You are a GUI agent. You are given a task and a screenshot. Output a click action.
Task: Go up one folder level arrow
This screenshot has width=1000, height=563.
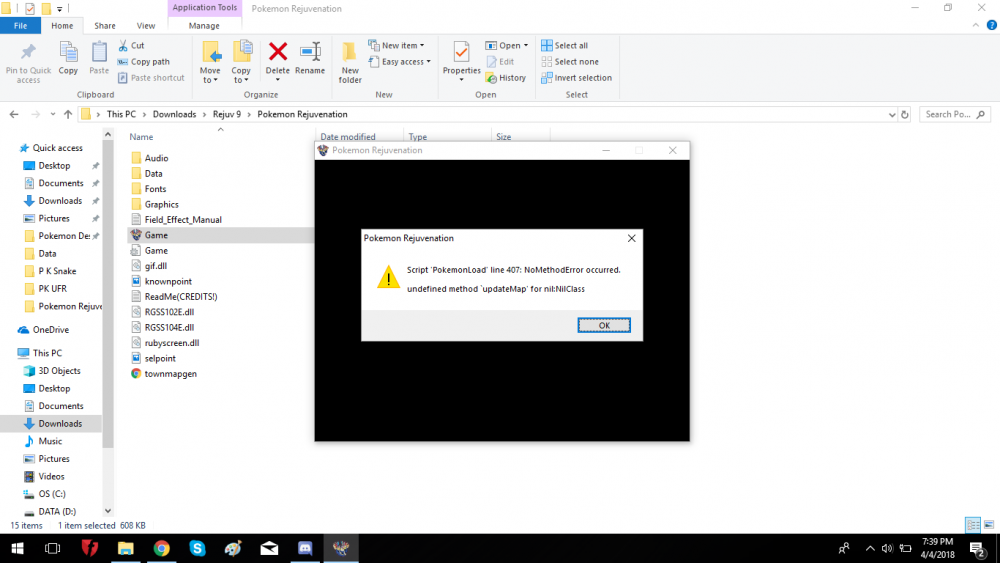68,114
